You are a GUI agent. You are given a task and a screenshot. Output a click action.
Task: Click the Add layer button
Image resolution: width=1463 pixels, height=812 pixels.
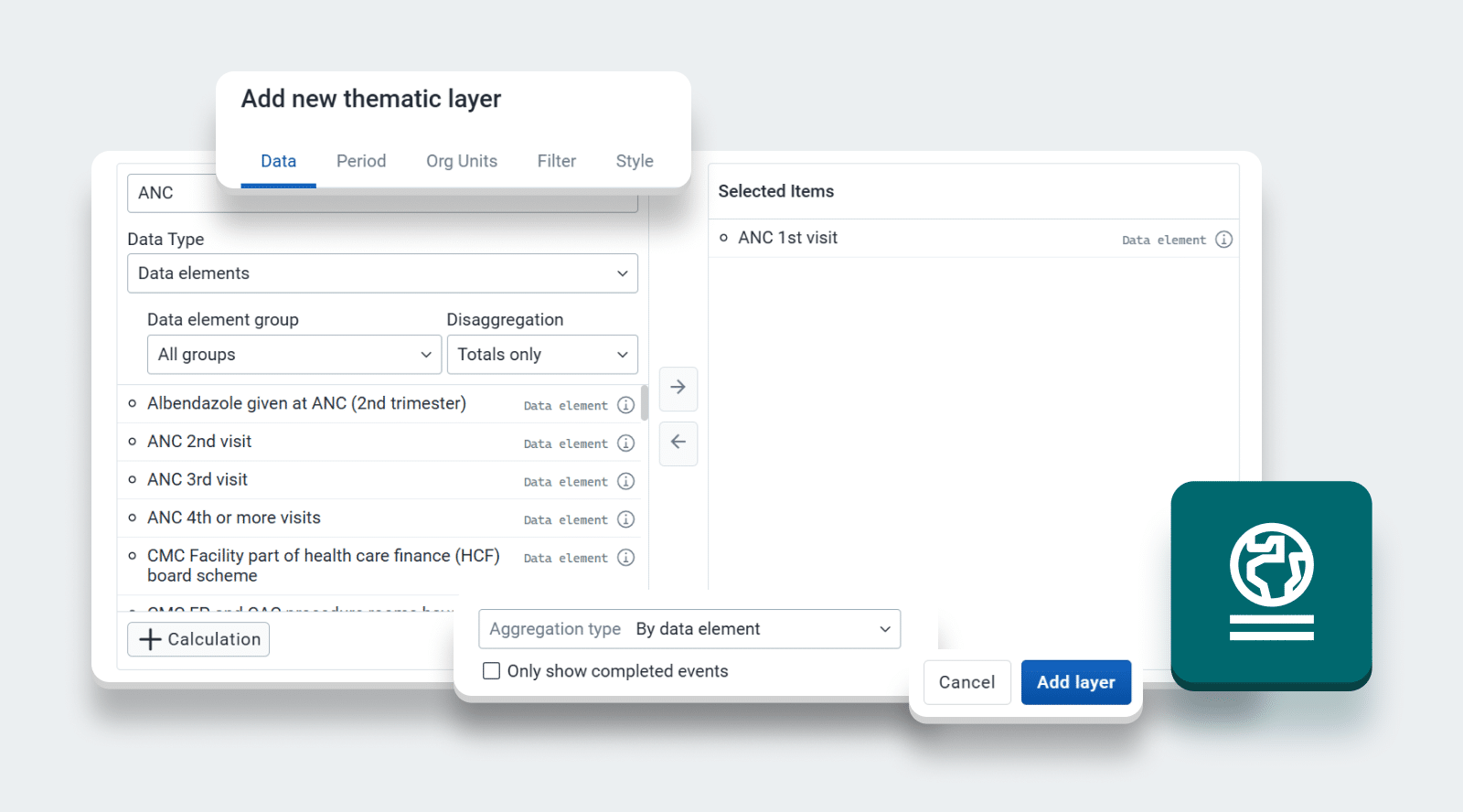(x=1076, y=682)
